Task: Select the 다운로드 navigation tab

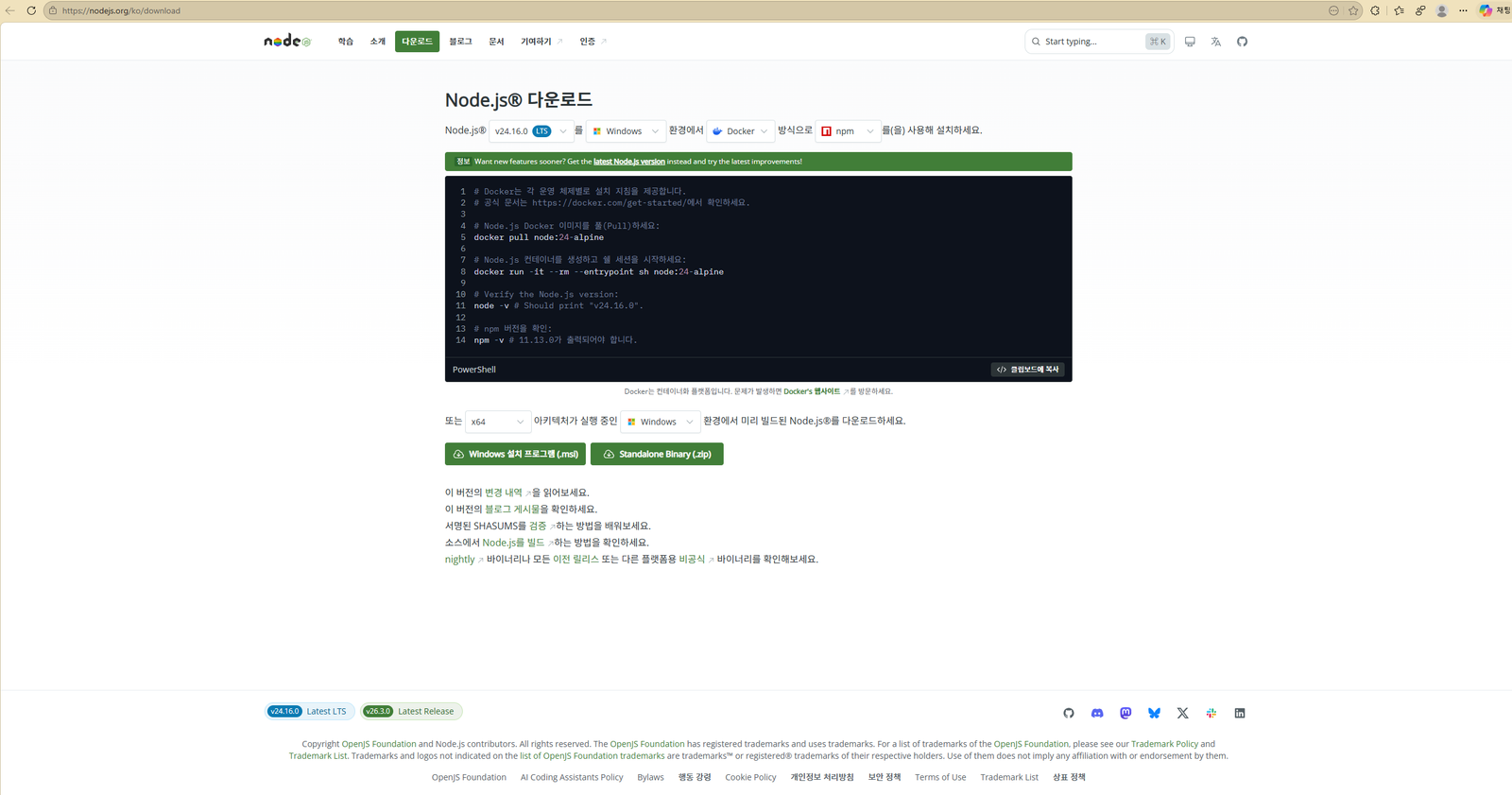Action: point(417,42)
